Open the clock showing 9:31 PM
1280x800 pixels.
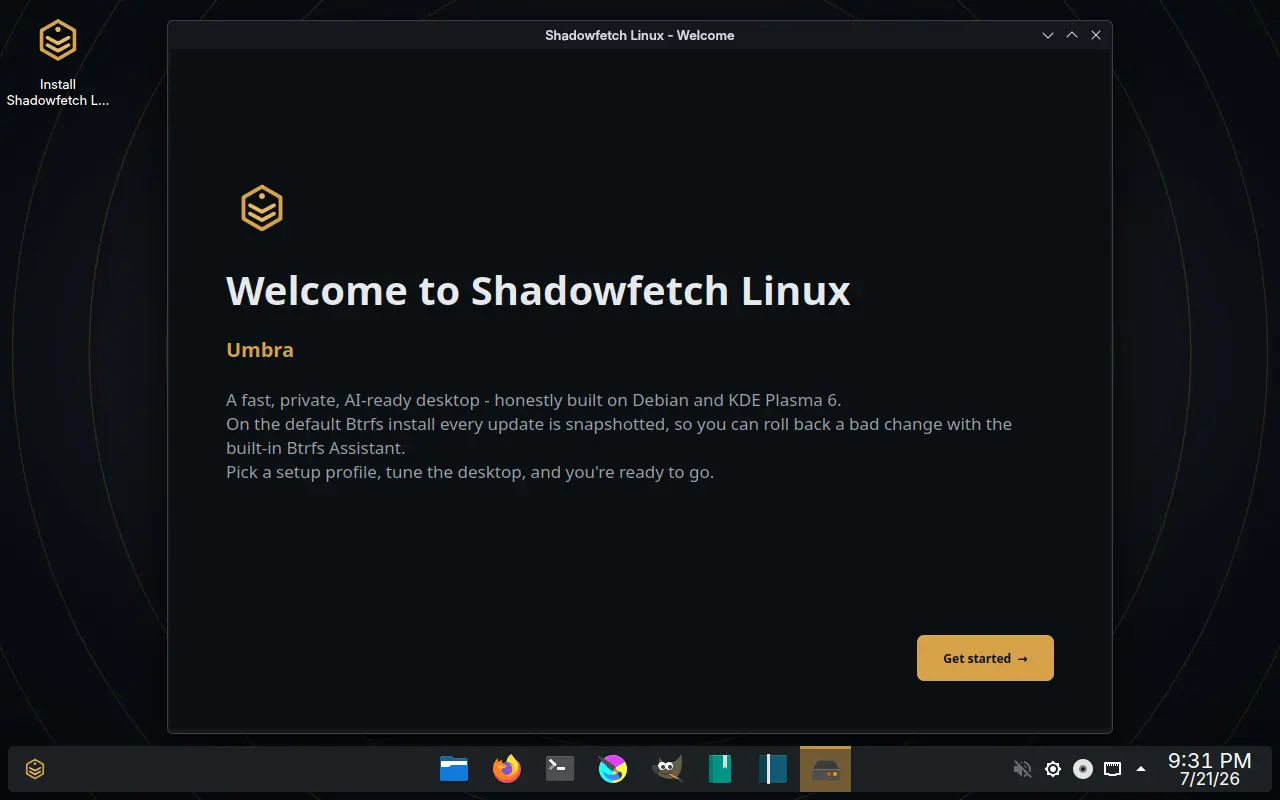pos(1209,769)
